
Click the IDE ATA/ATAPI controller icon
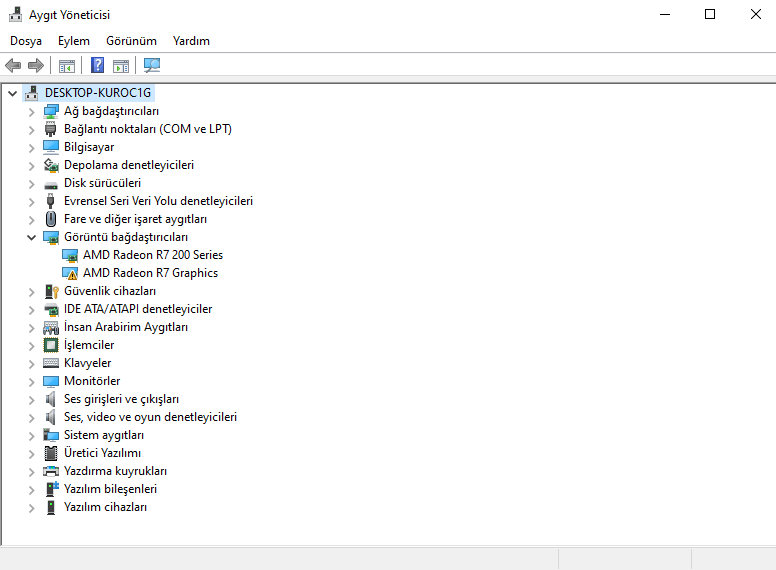[x=51, y=310]
